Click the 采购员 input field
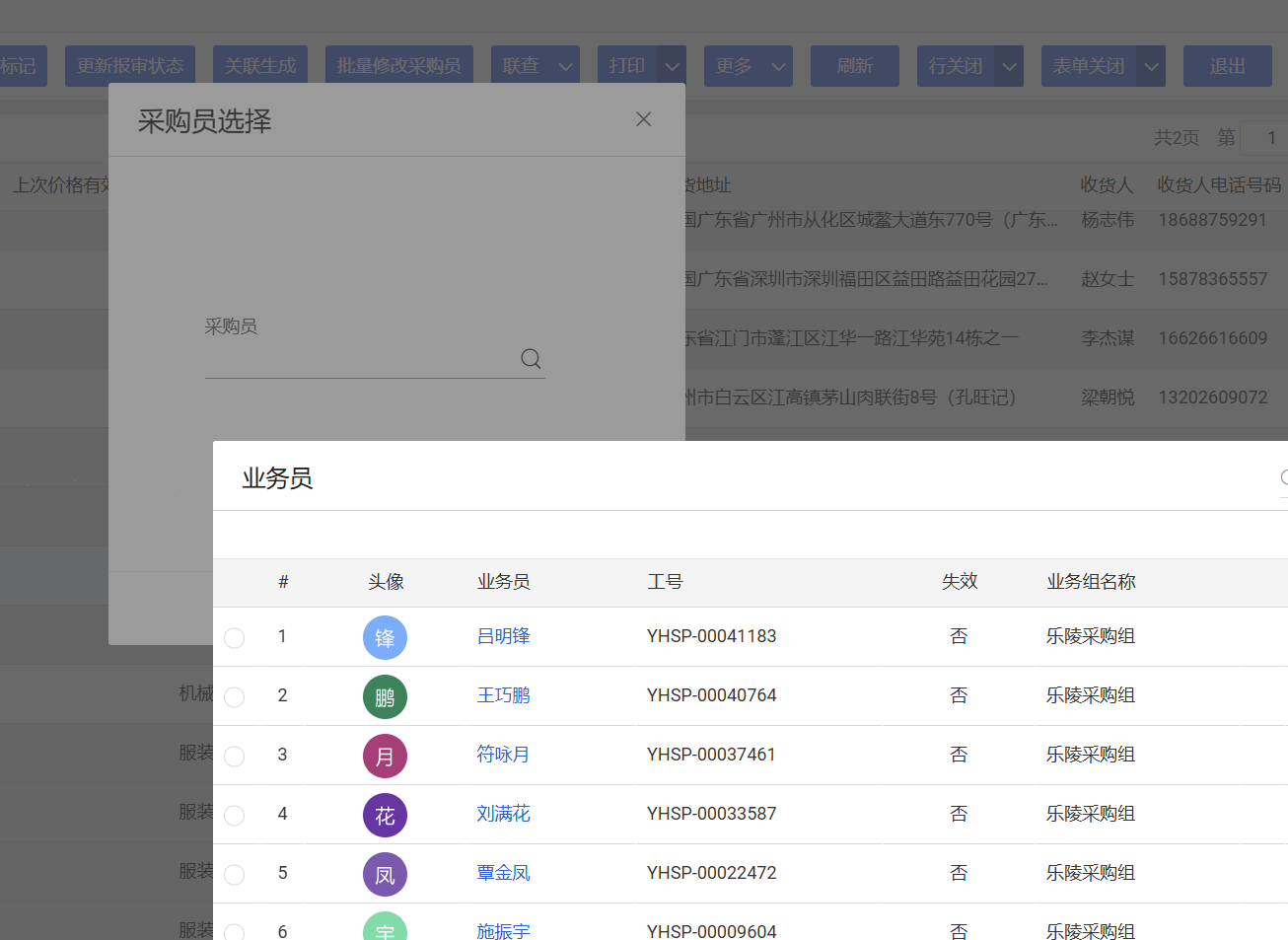This screenshot has height=940, width=1288. pyautogui.click(x=360, y=359)
